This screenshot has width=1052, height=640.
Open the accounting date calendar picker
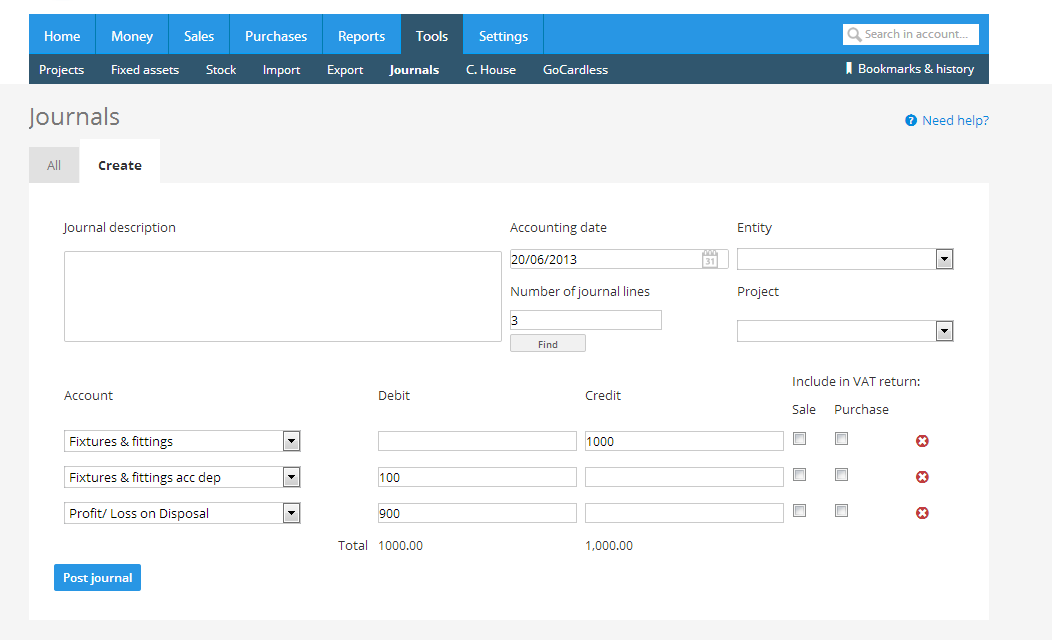click(x=710, y=259)
